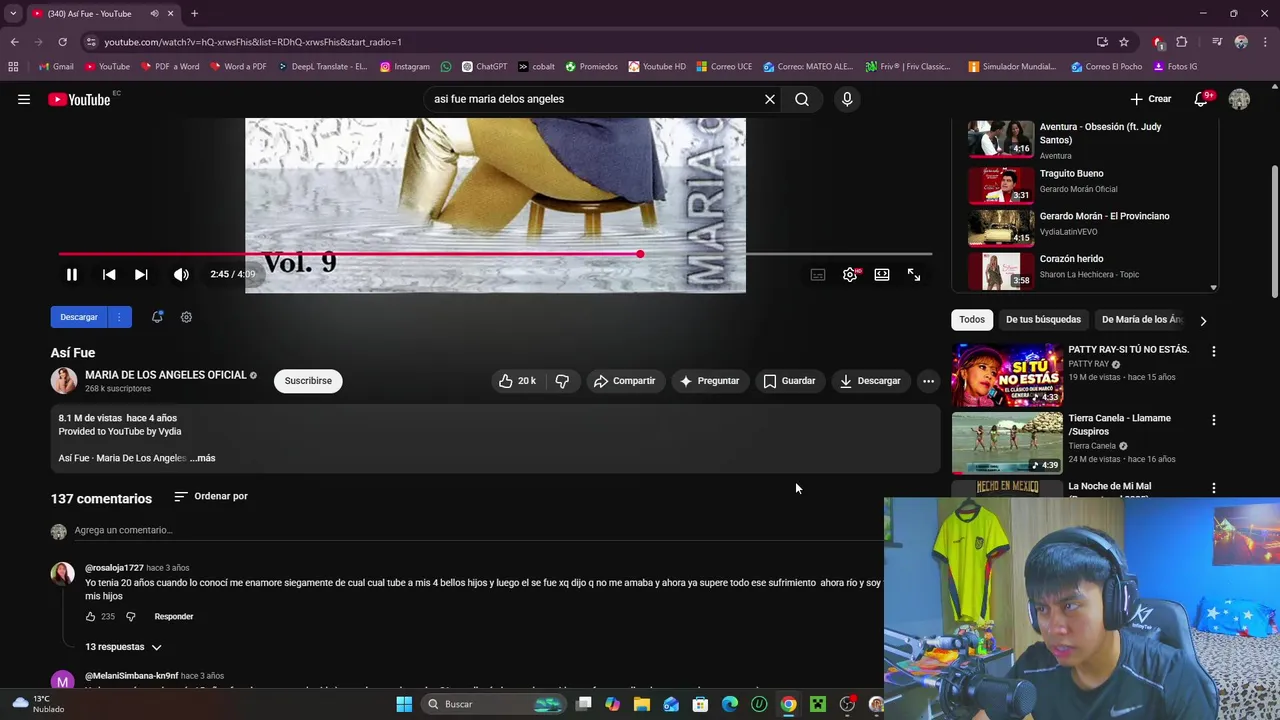
Task: Select the De María de los Án chip
Action: coord(1142,320)
